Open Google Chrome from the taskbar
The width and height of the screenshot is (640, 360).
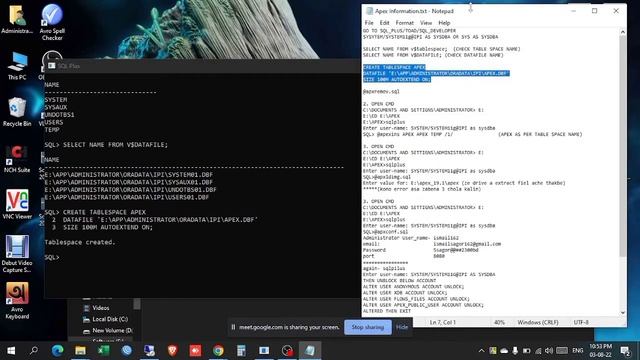(218, 350)
